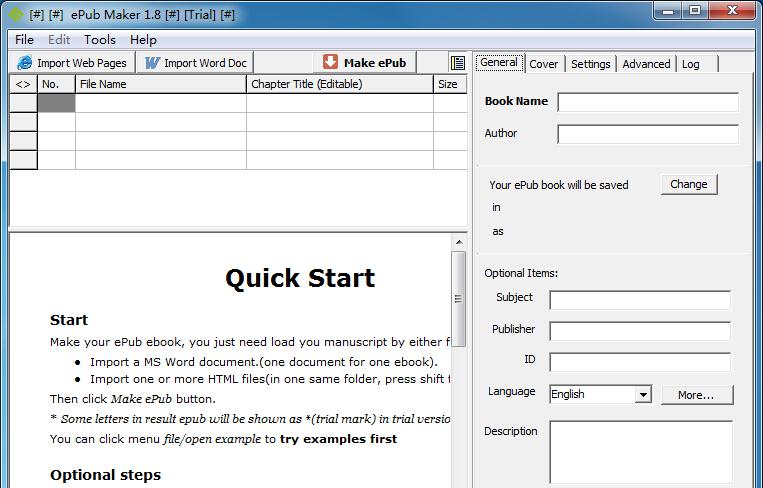Click the Import Web Pages toolbar button
Image resolution: width=763 pixels, height=488 pixels.
(72, 63)
